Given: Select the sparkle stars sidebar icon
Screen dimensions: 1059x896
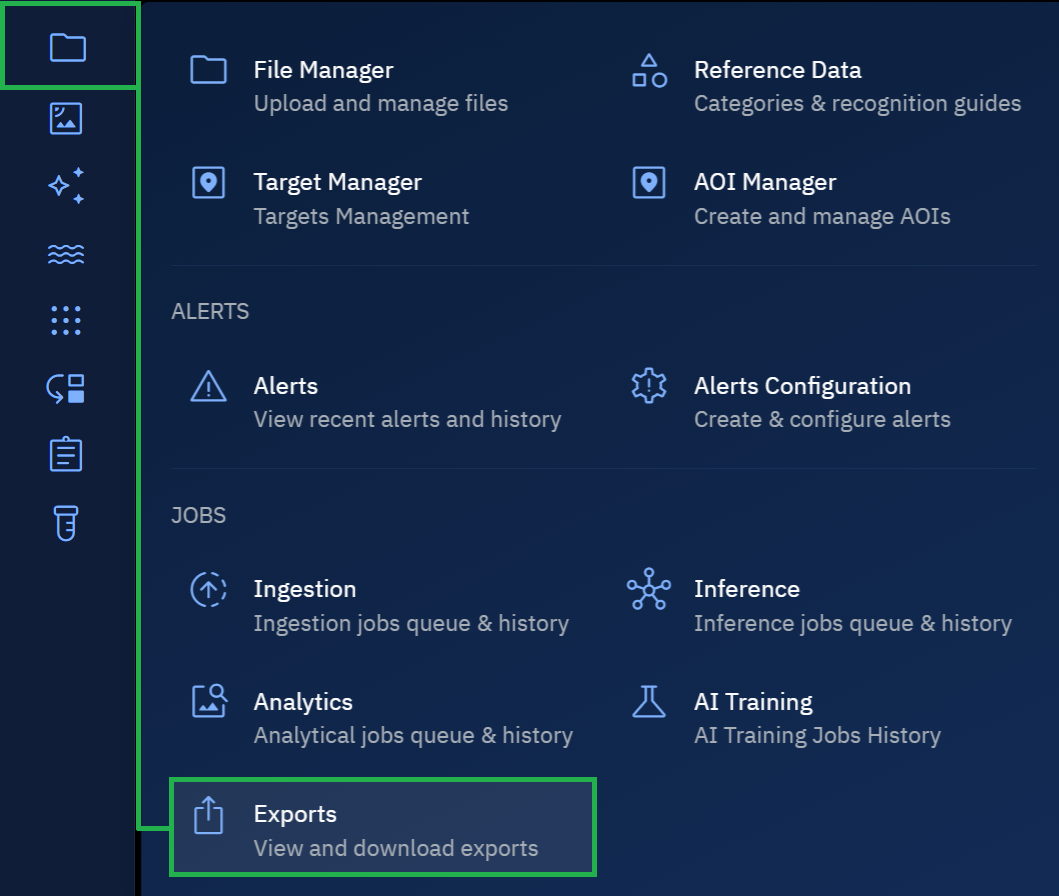Looking at the screenshot, I should 66,186.
